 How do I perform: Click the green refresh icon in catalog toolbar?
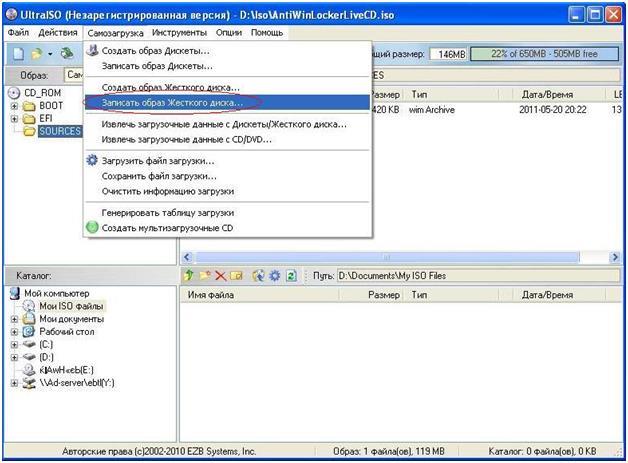[292, 275]
